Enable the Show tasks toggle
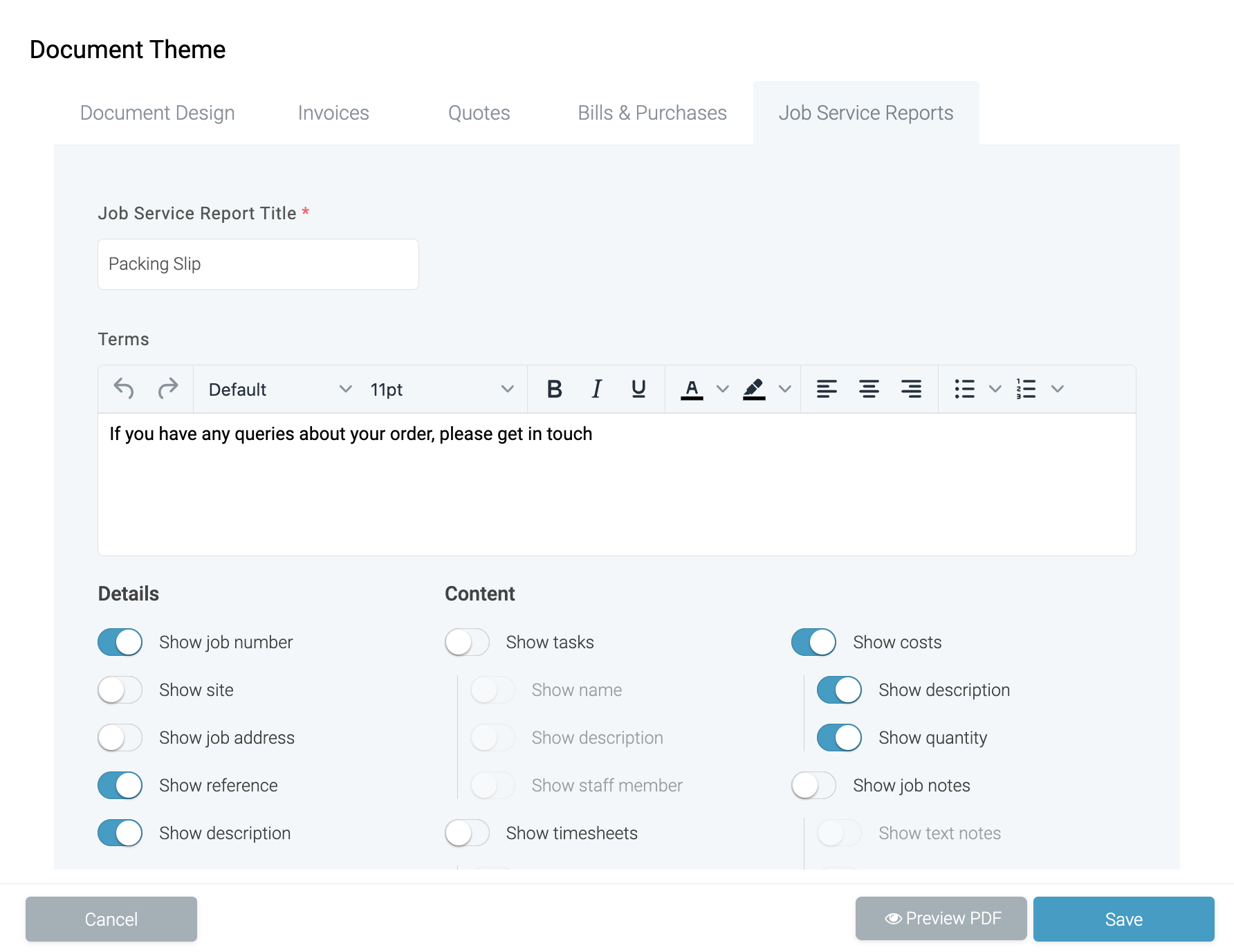The width and height of the screenshot is (1234, 952). point(467,642)
